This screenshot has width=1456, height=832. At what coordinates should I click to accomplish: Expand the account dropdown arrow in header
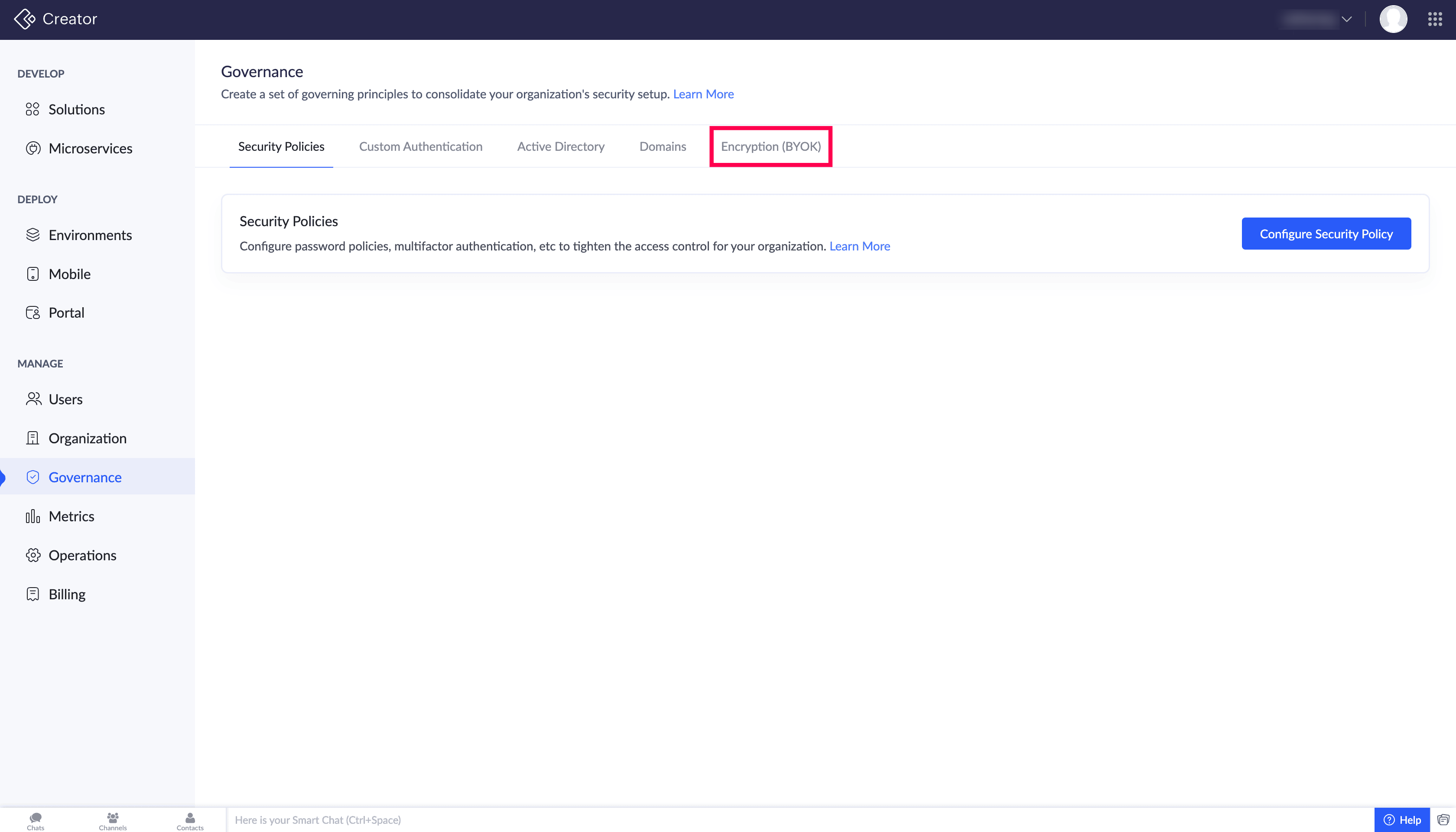(1347, 19)
